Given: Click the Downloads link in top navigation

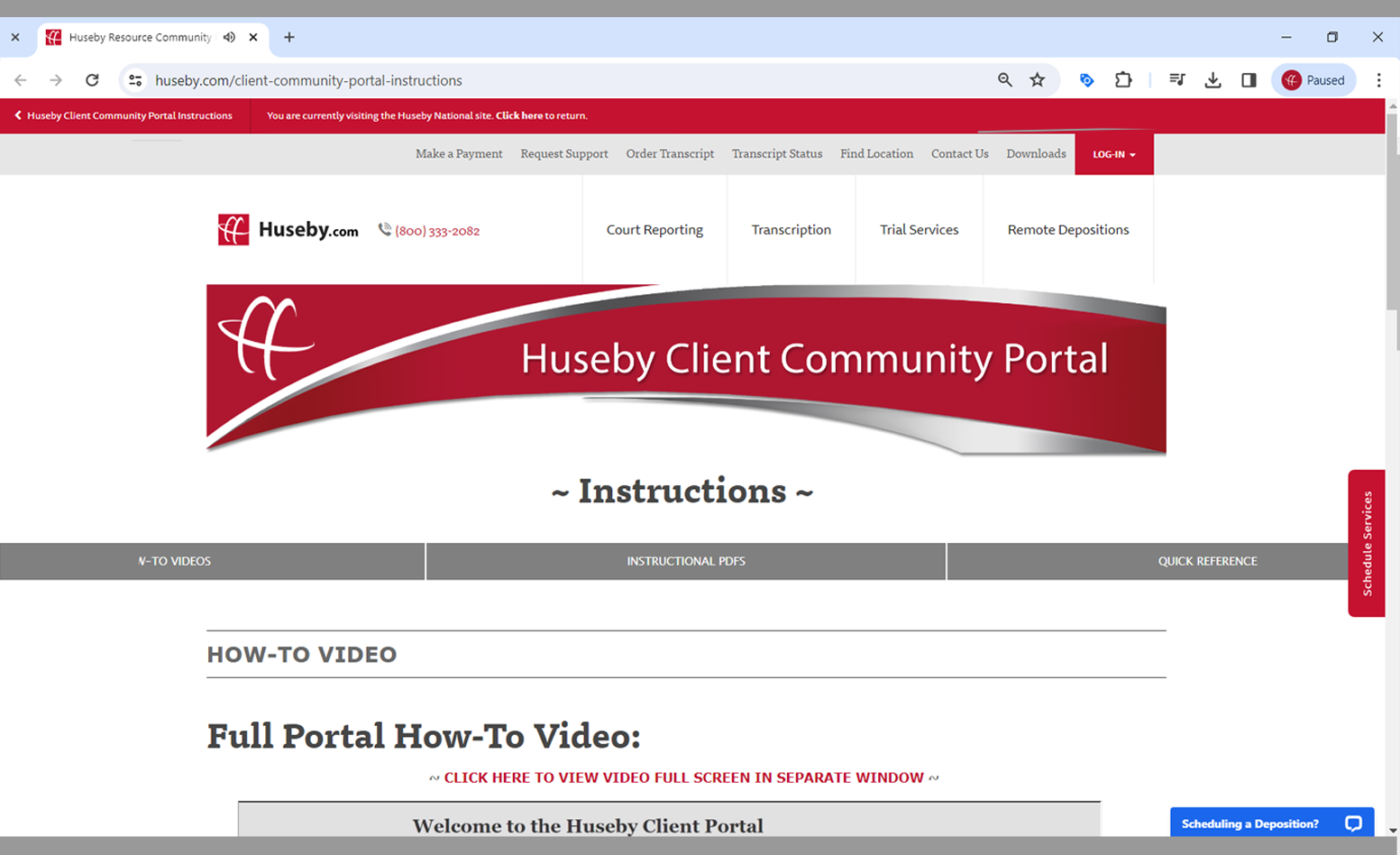Looking at the screenshot, I should 1036,154.
